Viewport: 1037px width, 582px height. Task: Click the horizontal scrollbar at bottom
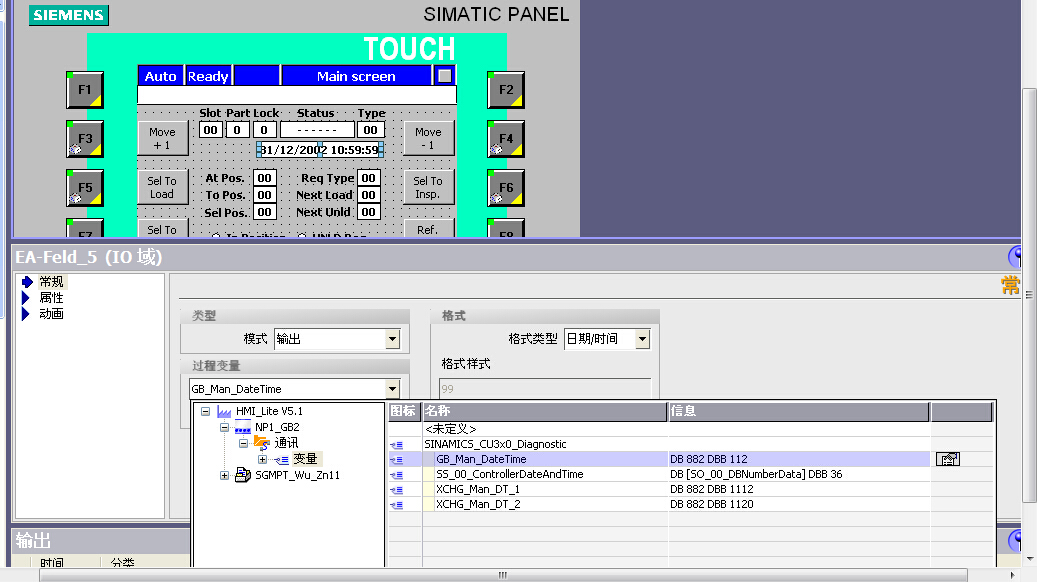tap(503, 575)
